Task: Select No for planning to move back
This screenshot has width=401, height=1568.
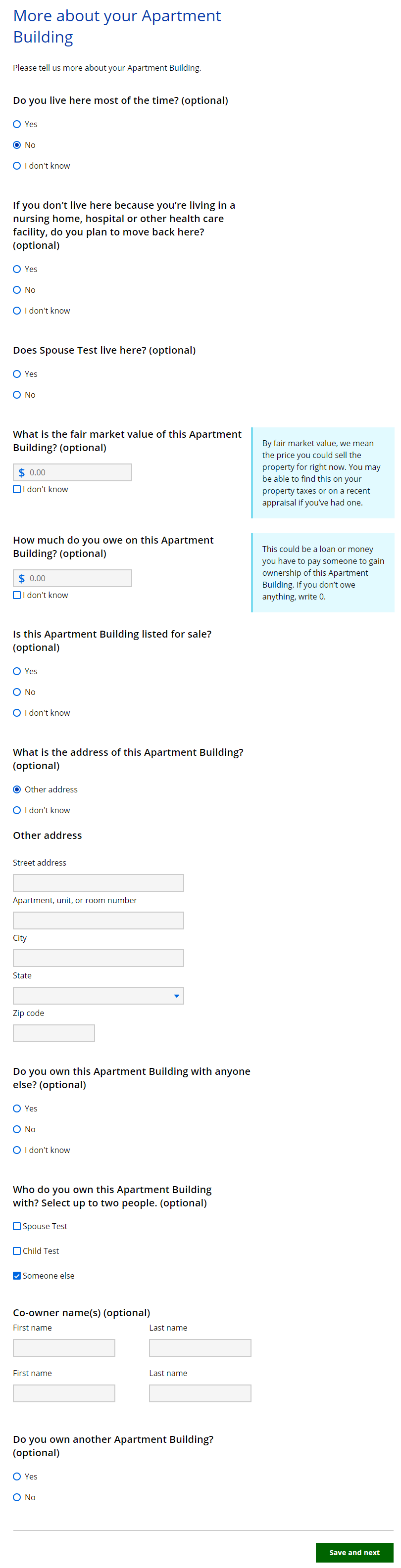Action: pyautogui.click(x=17, y=290)
